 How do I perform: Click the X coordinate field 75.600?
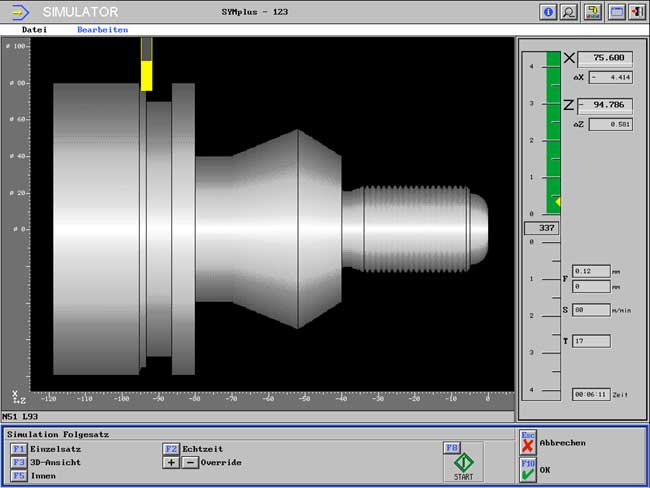tap(606, 58)
